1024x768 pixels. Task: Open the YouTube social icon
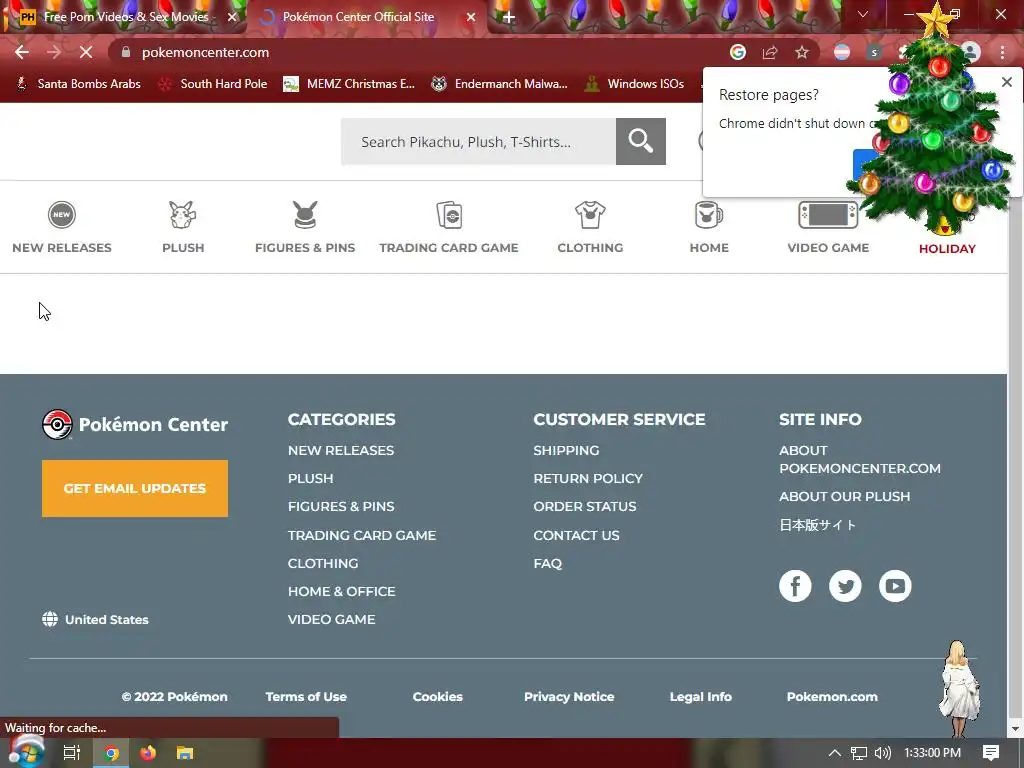(x=895, y=586)
